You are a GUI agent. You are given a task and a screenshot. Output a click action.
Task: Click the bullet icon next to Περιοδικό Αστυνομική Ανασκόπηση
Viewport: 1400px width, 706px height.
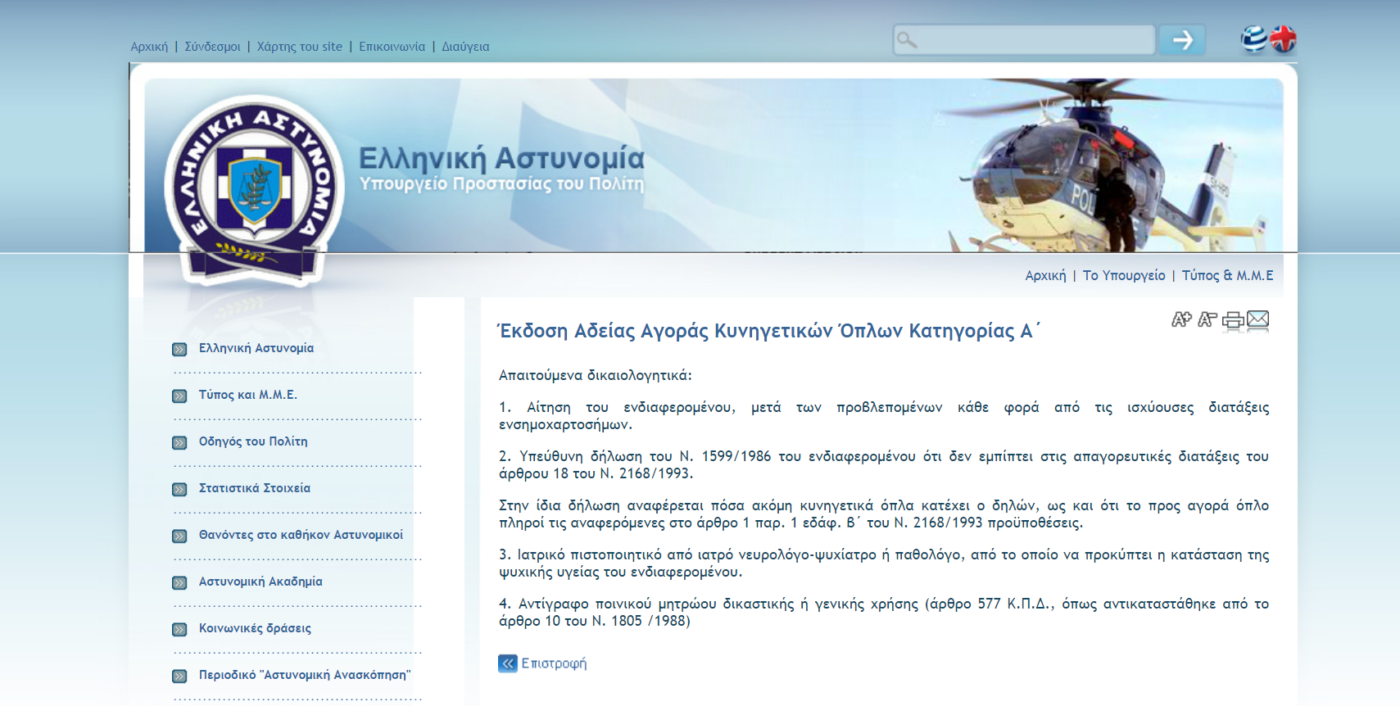[179, 676]
